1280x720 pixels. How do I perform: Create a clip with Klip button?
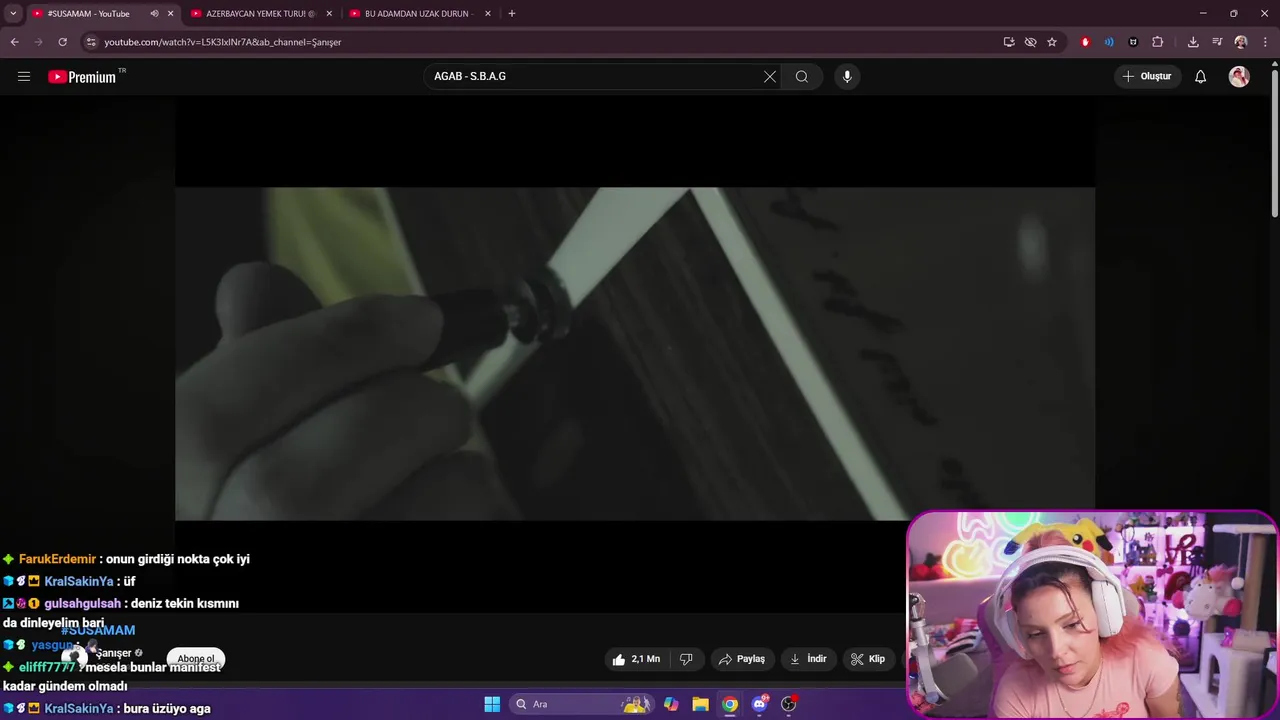(868, 659)
